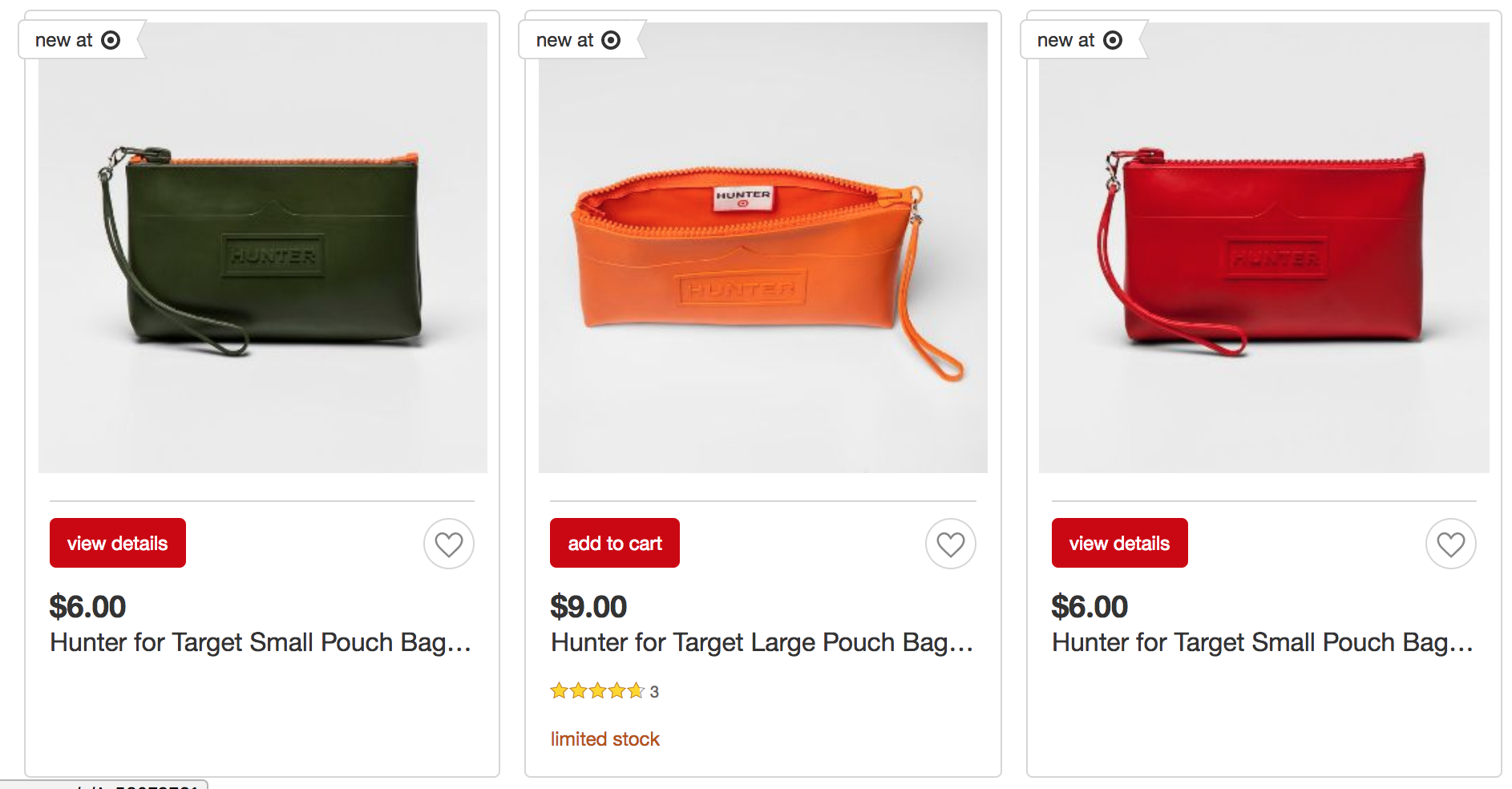
Task: Click the five-star rating on the orange pouch
Action: [x=597, y=690]
